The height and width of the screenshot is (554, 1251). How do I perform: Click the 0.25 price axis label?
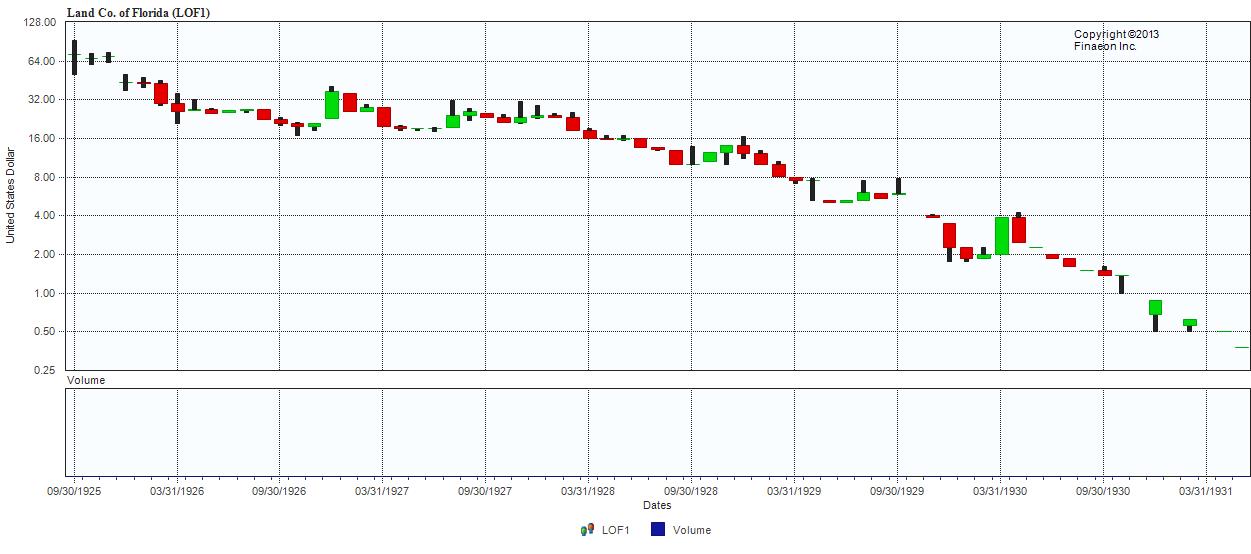tap(46, 370)
